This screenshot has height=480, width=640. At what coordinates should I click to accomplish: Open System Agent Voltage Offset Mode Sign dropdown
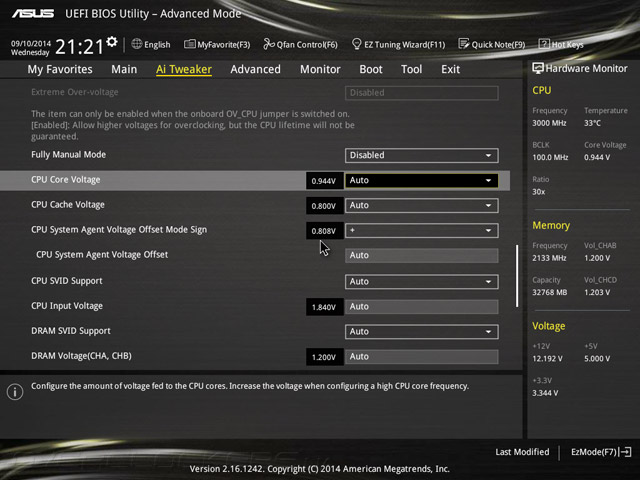click(x=422, y=231)
